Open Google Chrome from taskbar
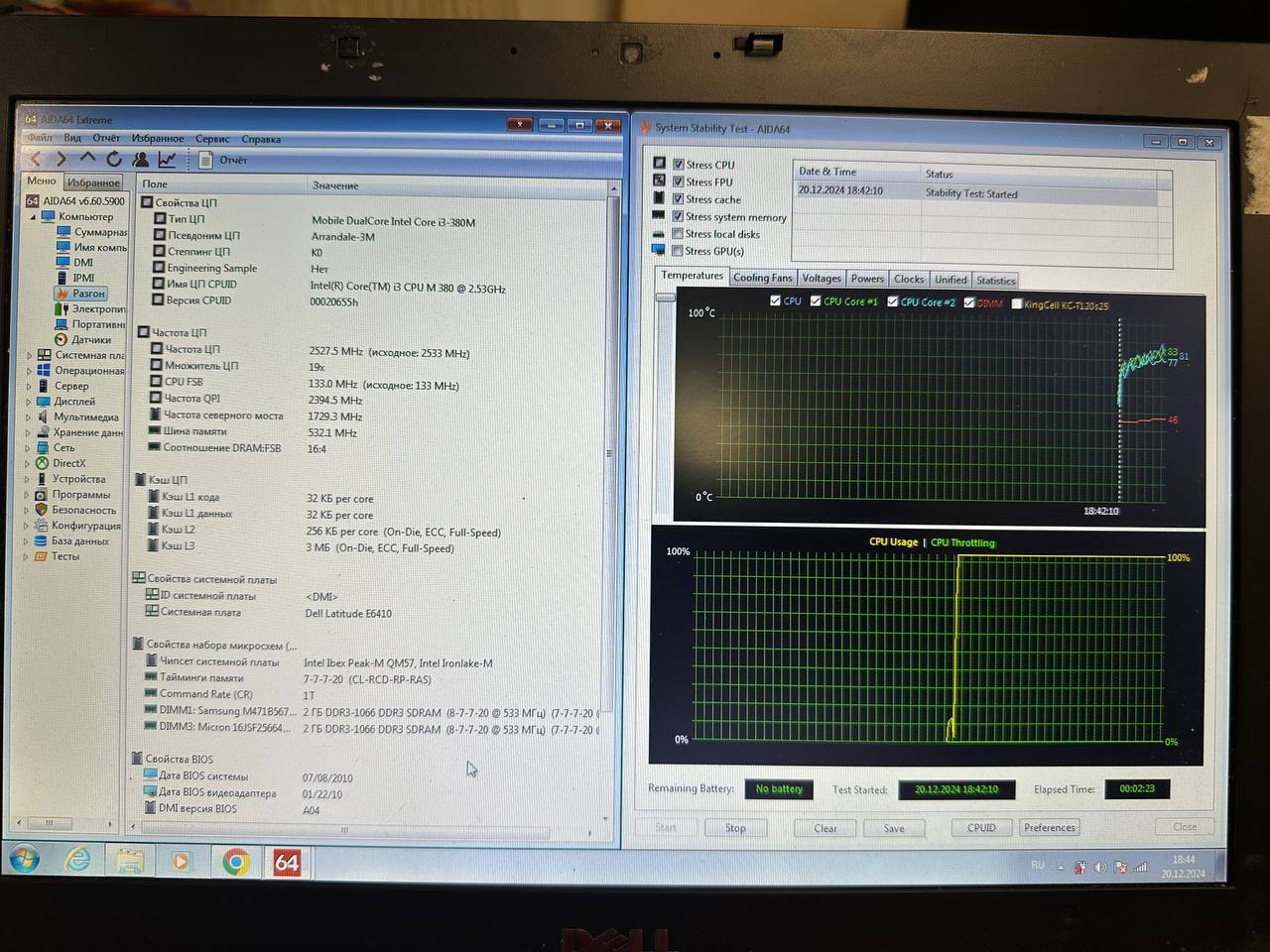 tap(235, 862)
